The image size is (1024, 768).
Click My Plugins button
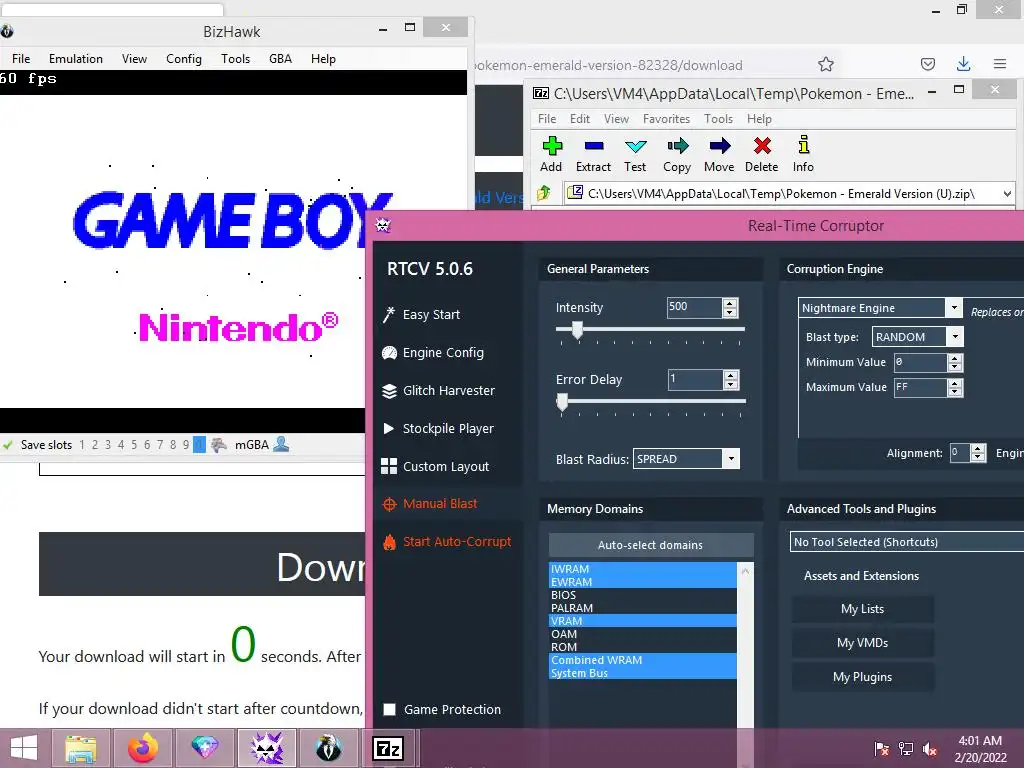pos(862,677)
